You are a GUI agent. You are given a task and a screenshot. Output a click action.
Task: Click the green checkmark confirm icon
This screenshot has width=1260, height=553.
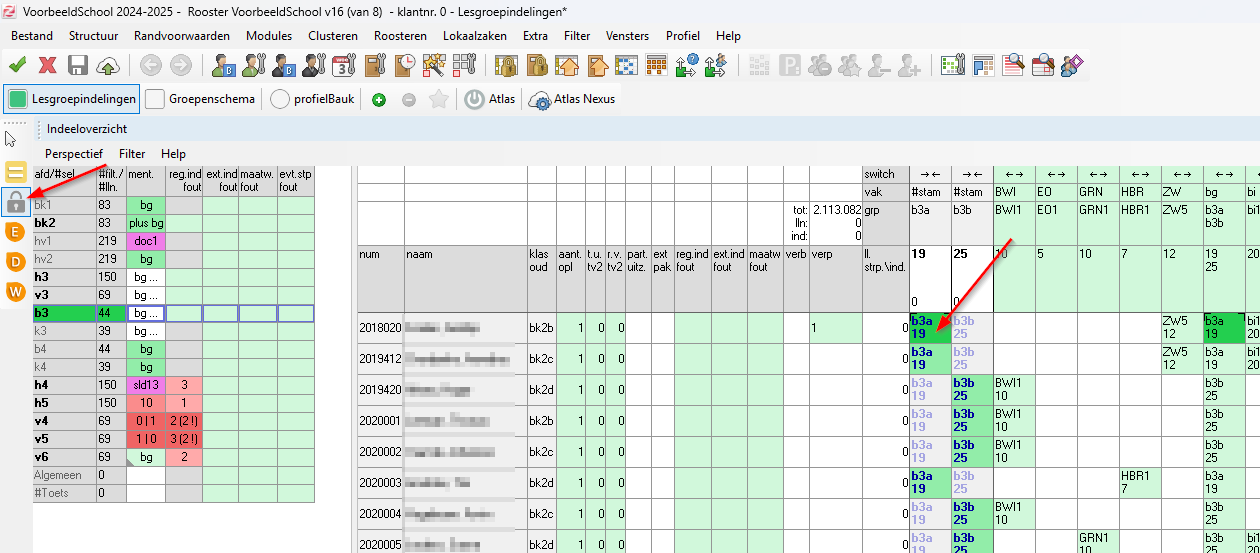17,66
